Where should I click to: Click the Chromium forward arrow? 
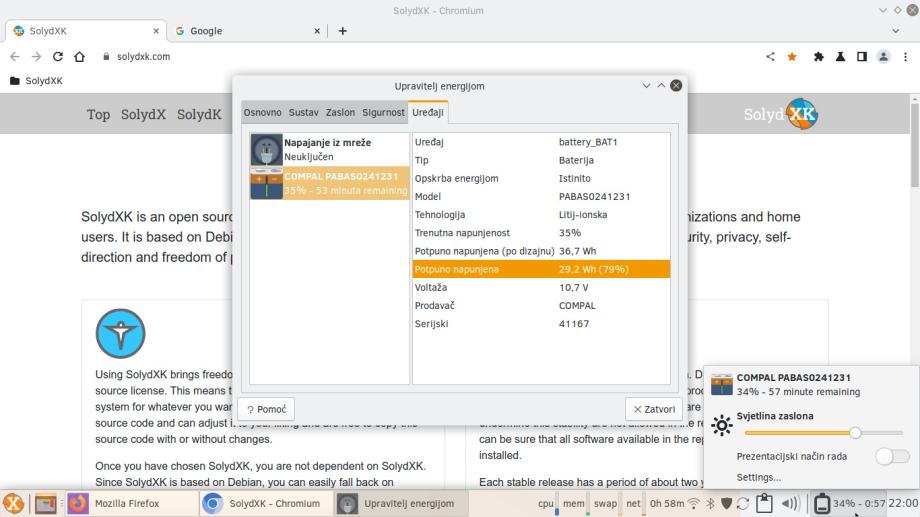point(36,56)
